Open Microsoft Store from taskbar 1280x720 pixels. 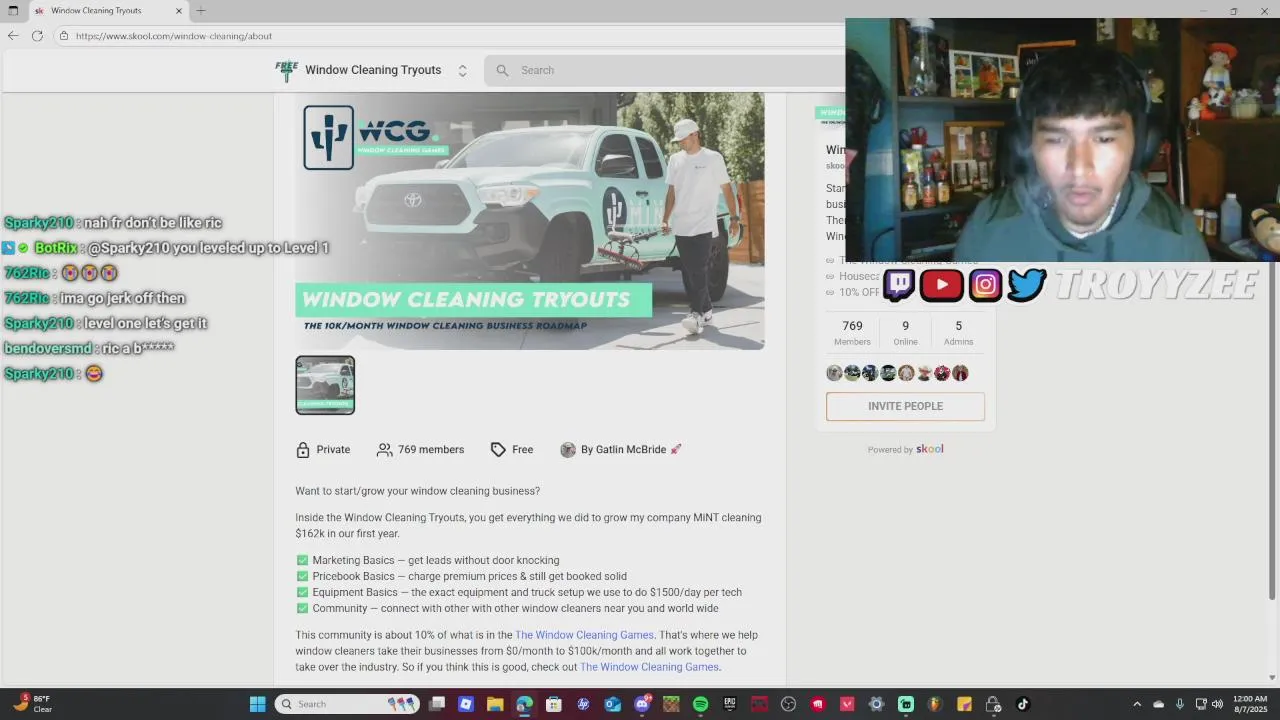[554, 704]
